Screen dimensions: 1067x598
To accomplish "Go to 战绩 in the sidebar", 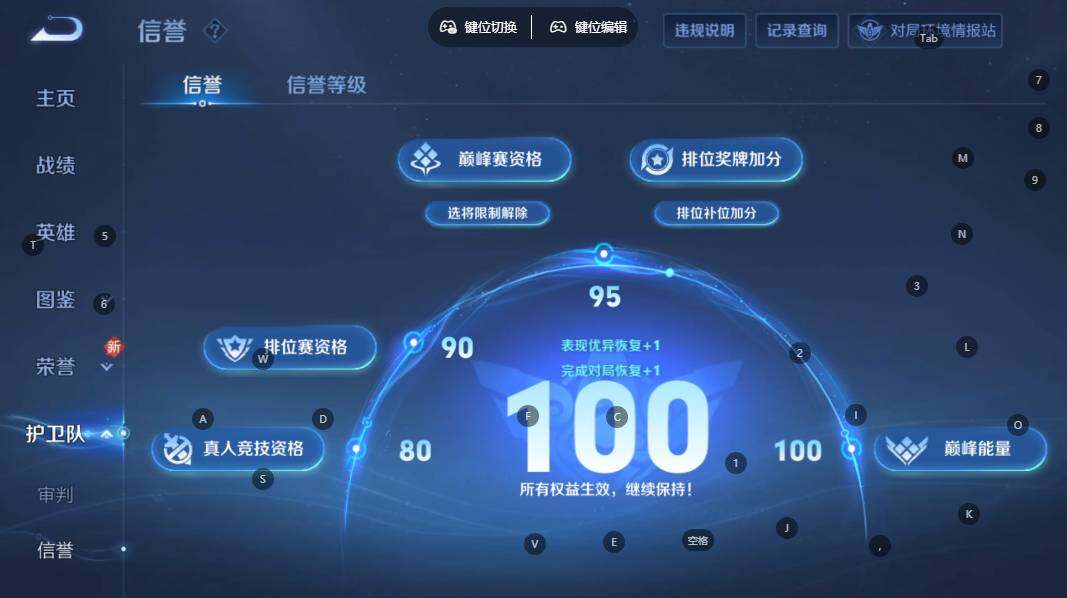I will point(56,165).
